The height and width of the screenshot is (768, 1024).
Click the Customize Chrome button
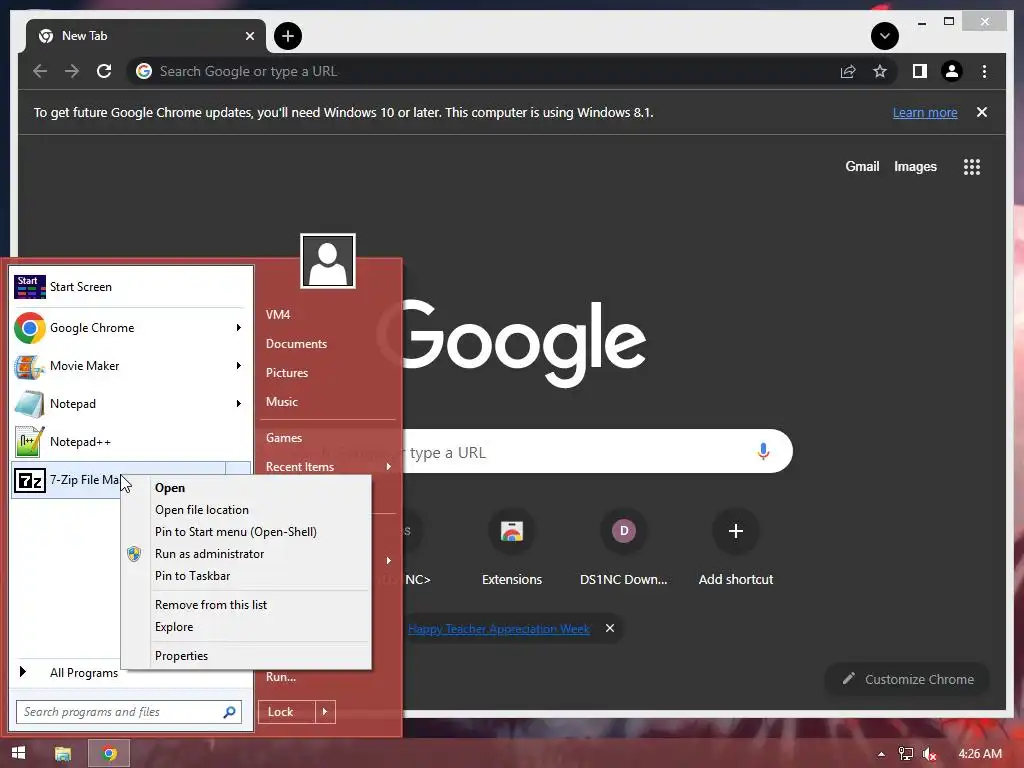click(x=907, y=679)
